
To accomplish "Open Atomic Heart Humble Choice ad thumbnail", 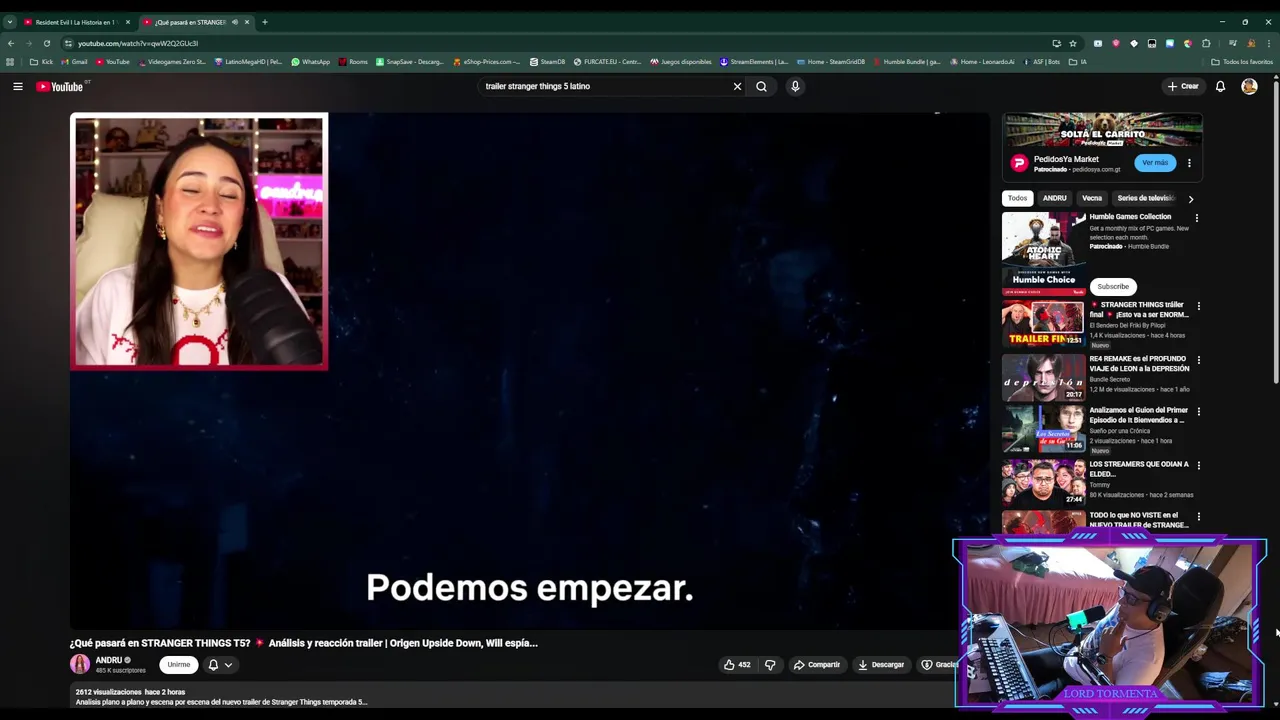I will pos(1043,253).
